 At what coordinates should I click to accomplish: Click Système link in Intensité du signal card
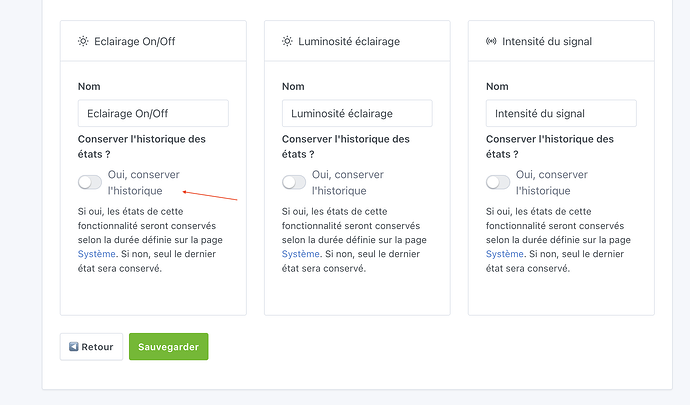[x=505, y=254]
